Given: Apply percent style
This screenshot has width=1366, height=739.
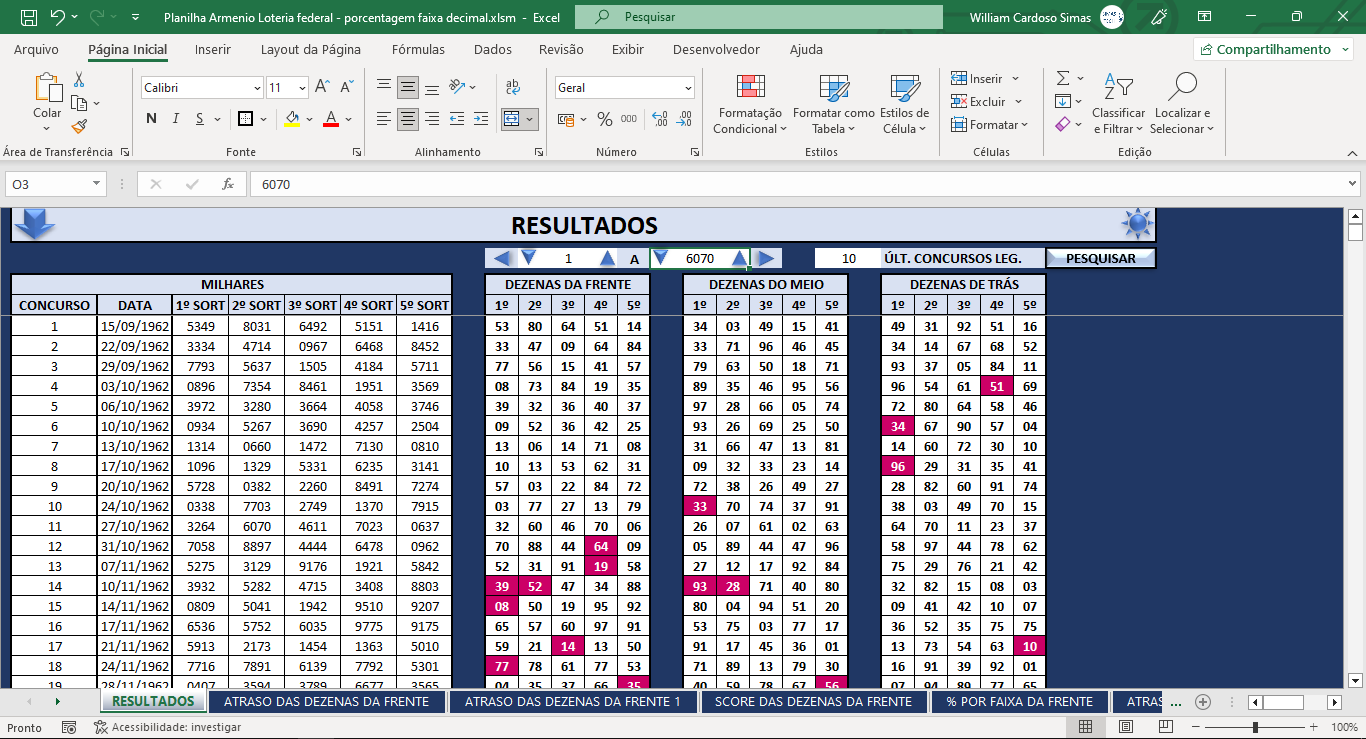Looking at the screenshot, I should coord(604,119).
